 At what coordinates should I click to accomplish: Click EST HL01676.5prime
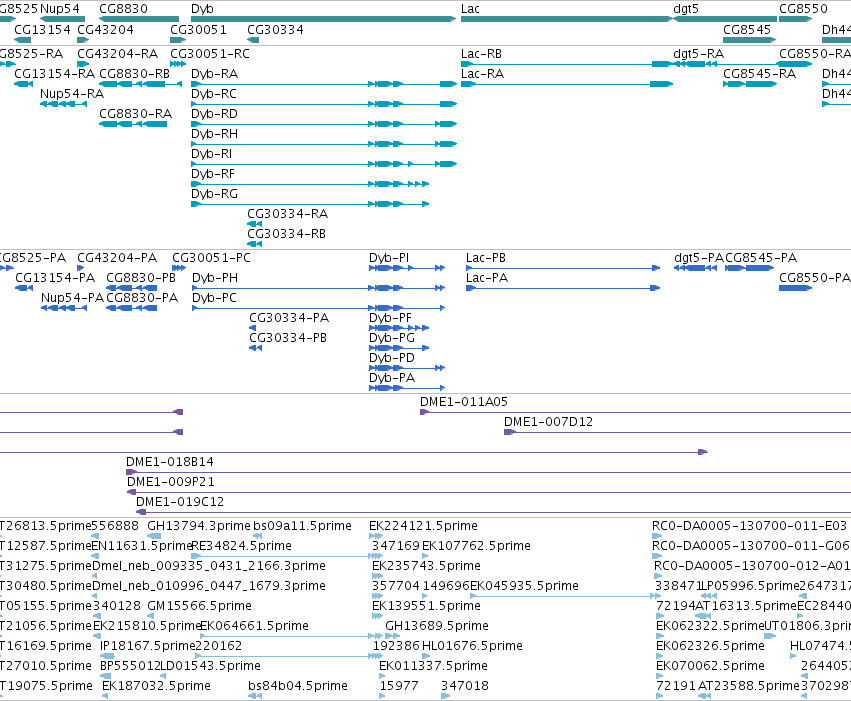(x=472, y=646)
